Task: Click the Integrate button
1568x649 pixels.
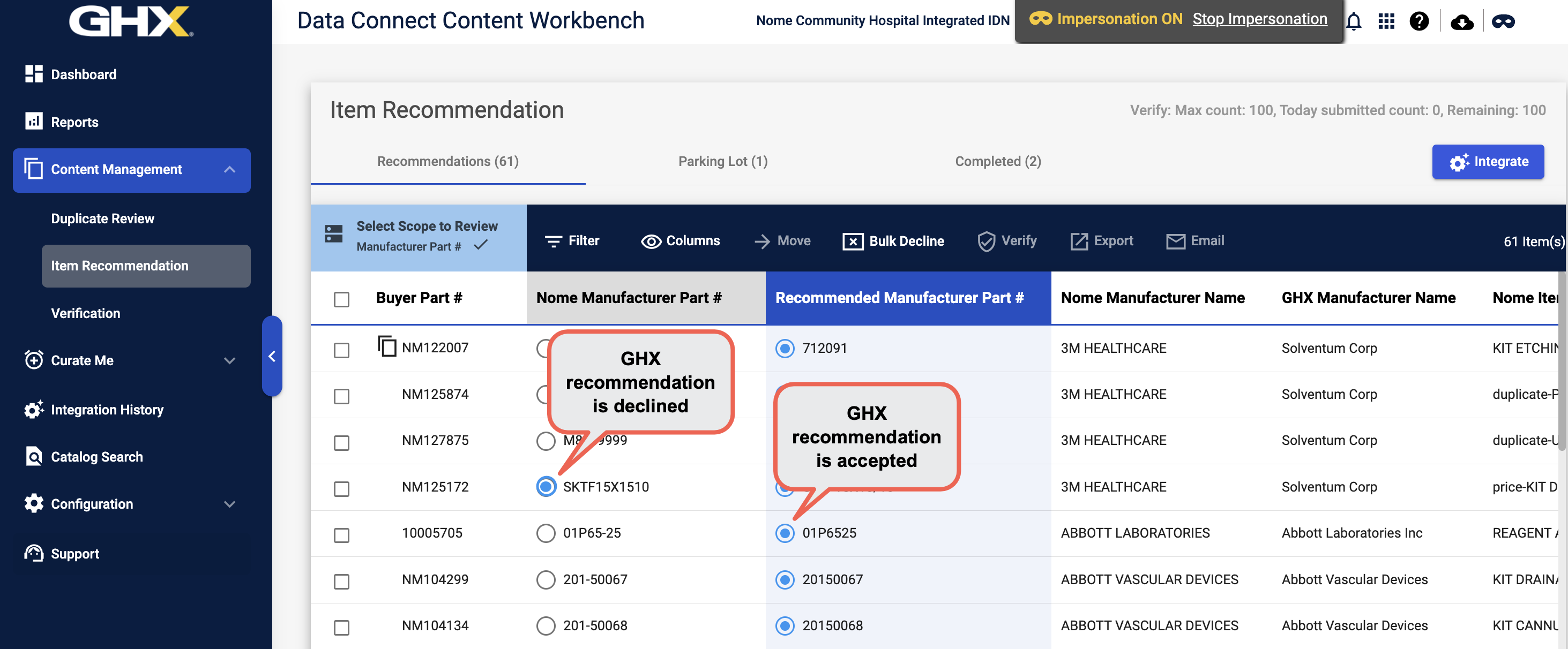Action: point(1487,162)
